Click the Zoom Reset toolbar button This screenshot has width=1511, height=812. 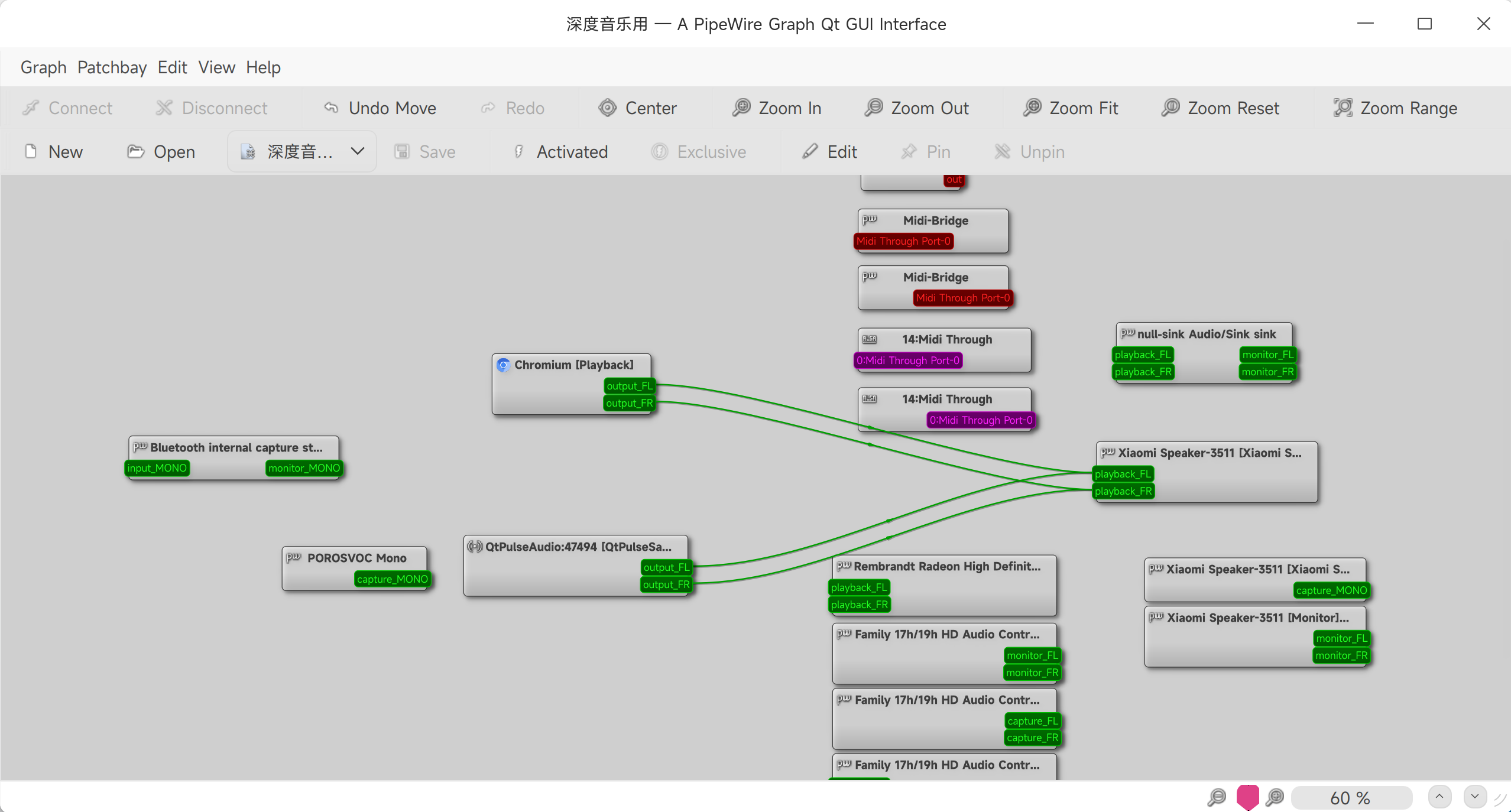coord(1220,108)
